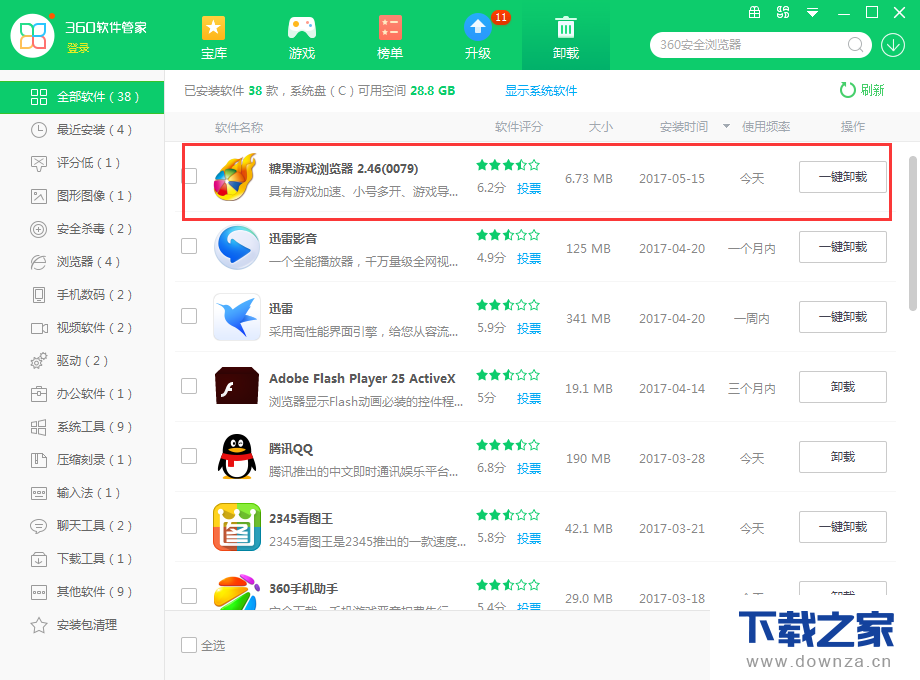Tick checkbox for Adobe Flash Player
The height and width of the screenshot is (680, 920).
189,385
